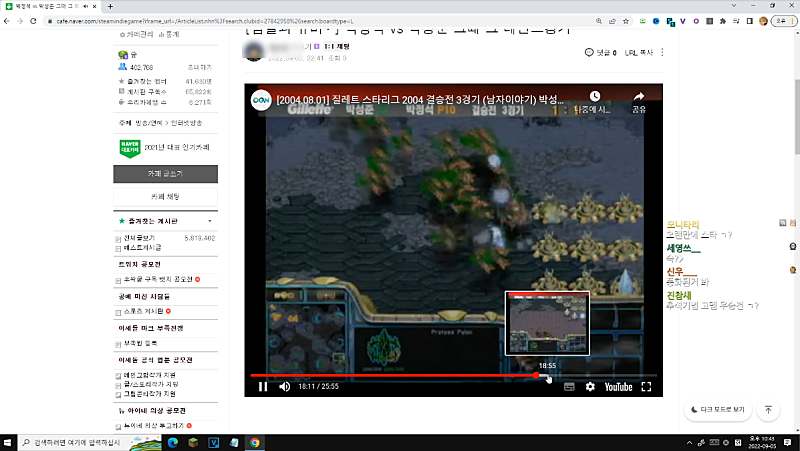Image resolution: width=800 pixels, height=451 pixels.
Task: Click the 1:1 채팅 link by author
Action: [337, 46]
